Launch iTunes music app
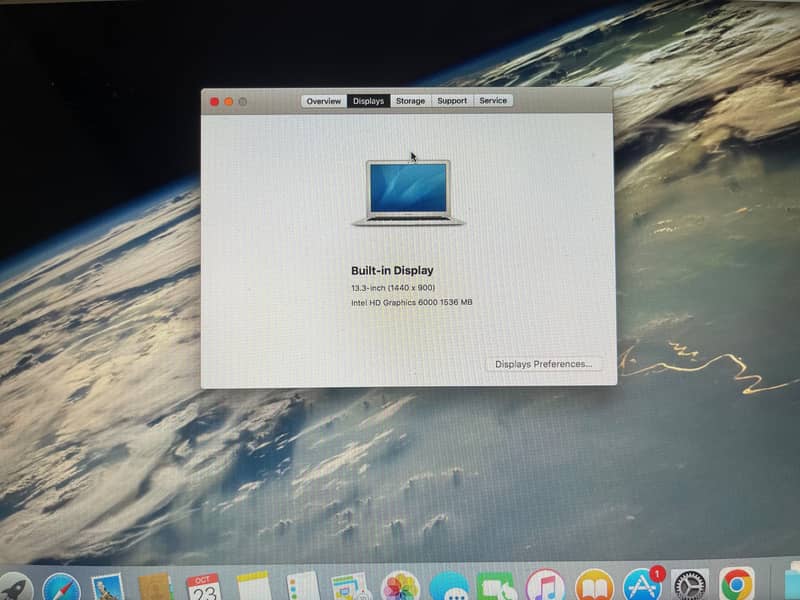This screenshot has width=800, height=600. point(545,586)
